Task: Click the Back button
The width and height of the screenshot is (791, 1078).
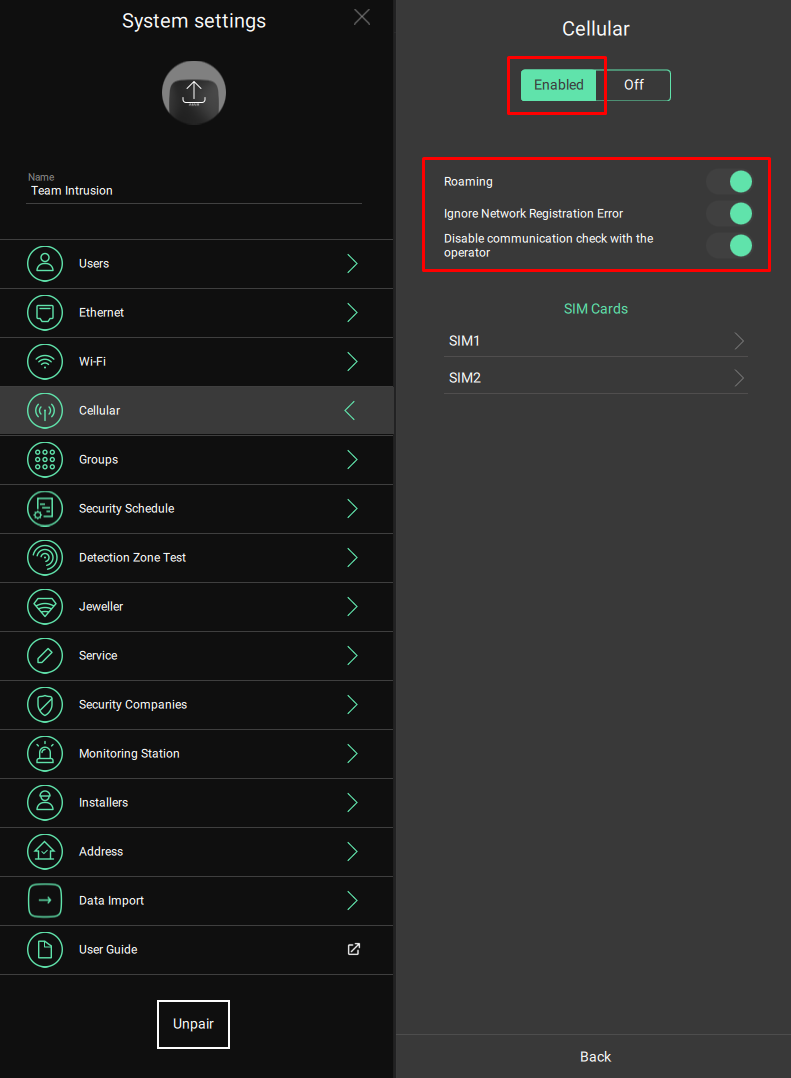Action: 595,1057
